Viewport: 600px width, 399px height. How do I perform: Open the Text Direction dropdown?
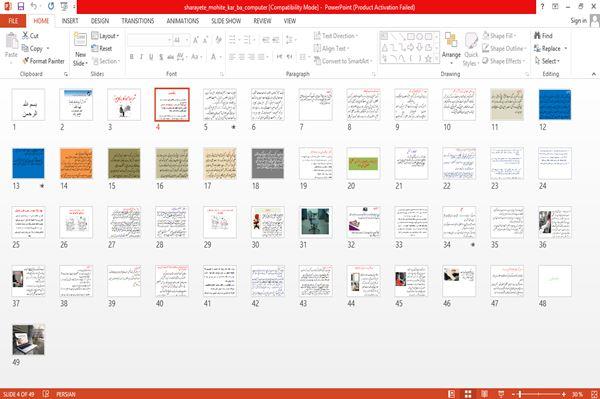click(336, 36)
